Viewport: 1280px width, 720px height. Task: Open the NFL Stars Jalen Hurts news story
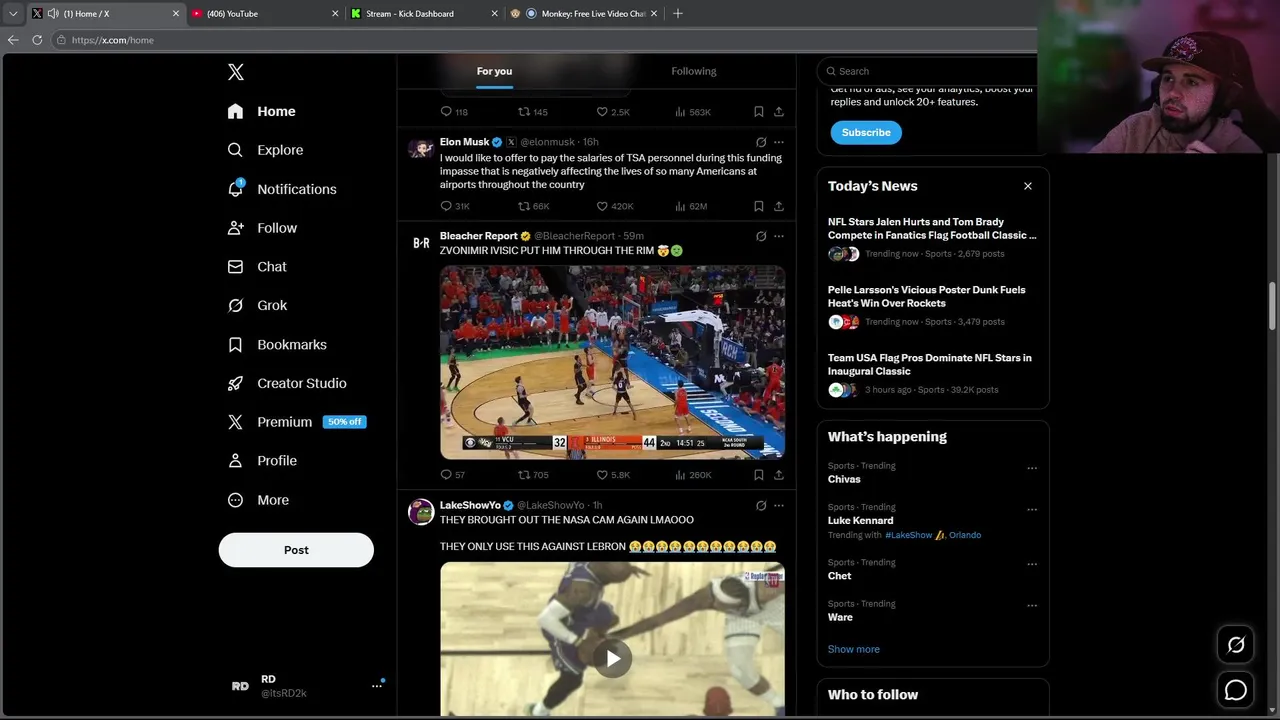pyautogui.click(x=932, y=240)
